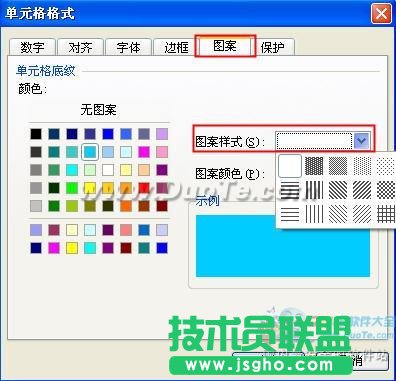Choose the bright green color swatch

pos(72,188)
